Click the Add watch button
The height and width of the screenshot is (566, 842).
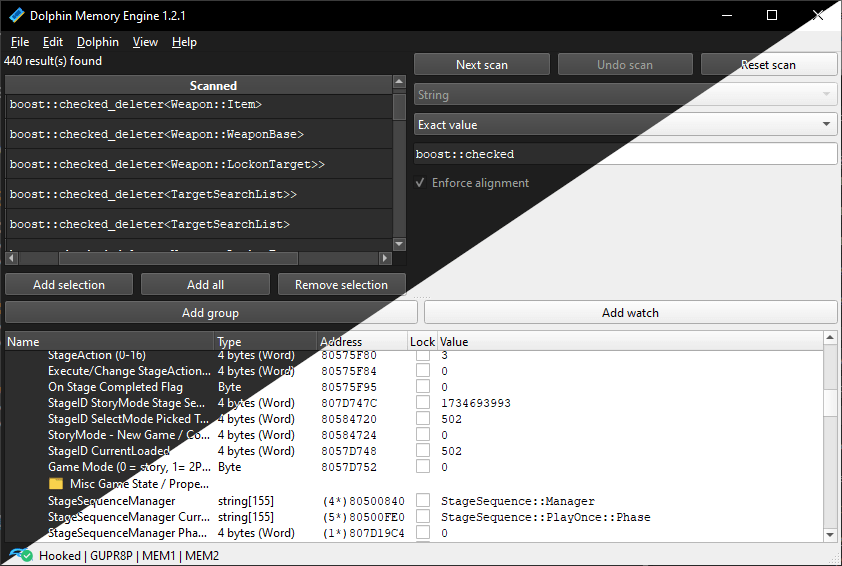[630, 313]
